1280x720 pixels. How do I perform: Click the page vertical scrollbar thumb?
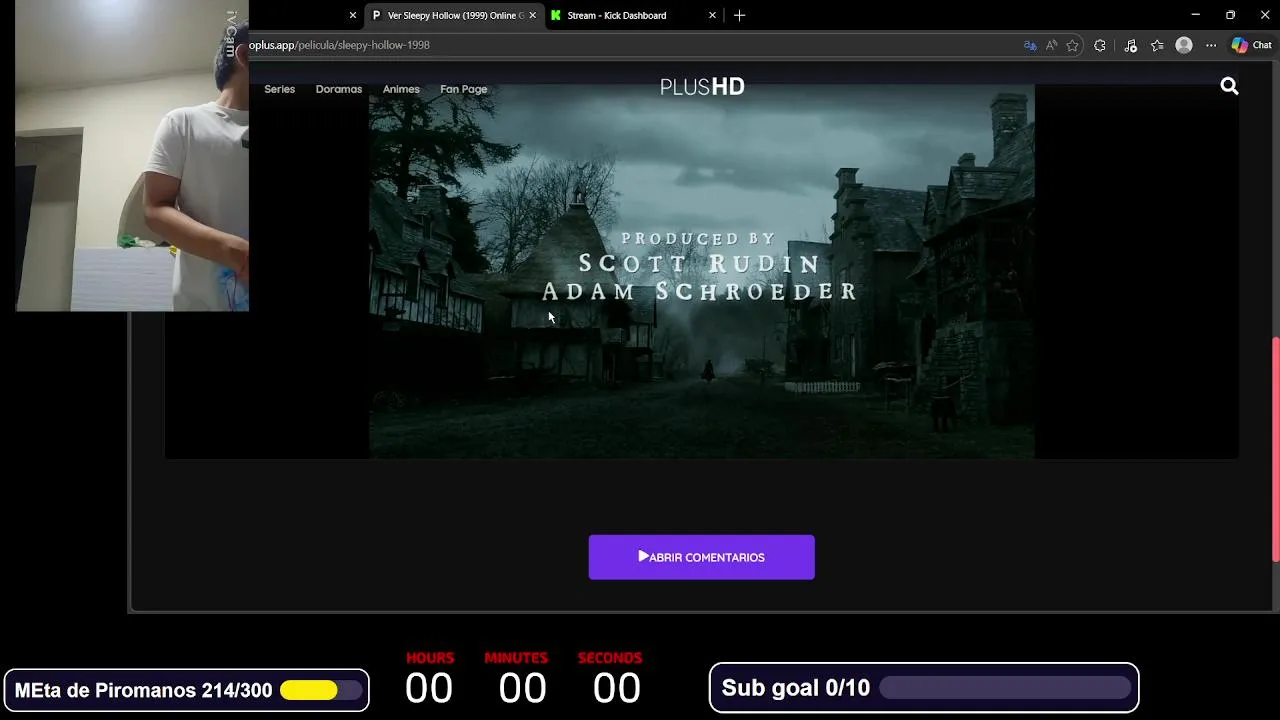click(x=1275, y=450)
